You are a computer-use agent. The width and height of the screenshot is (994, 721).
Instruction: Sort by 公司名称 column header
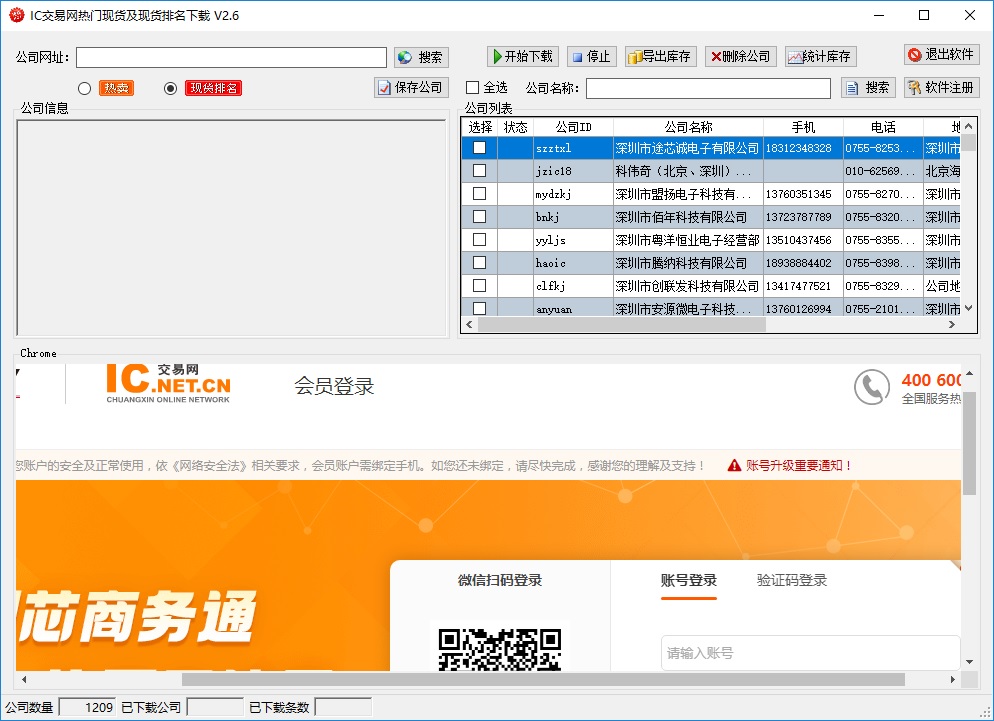click(x=688, y=127)
